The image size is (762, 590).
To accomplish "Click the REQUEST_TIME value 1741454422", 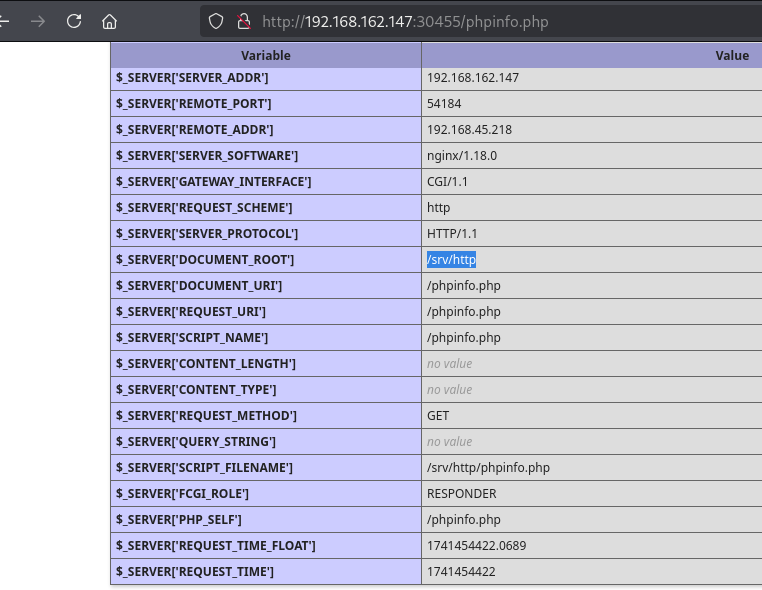I will [x=461, y=572].
